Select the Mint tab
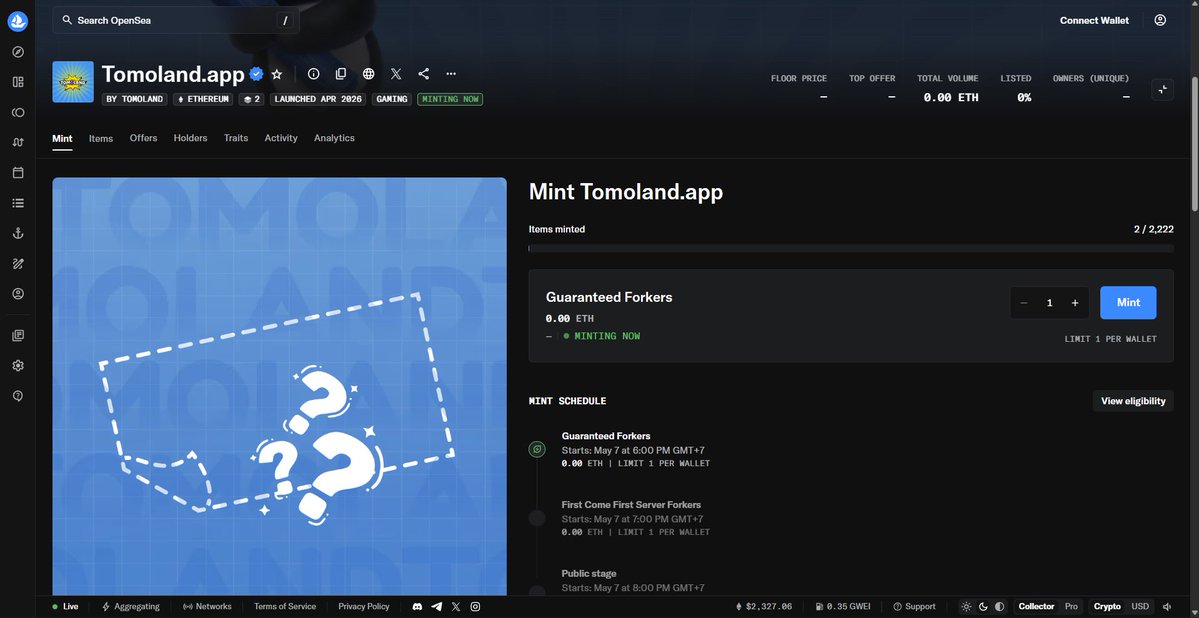 coord(62,138)
